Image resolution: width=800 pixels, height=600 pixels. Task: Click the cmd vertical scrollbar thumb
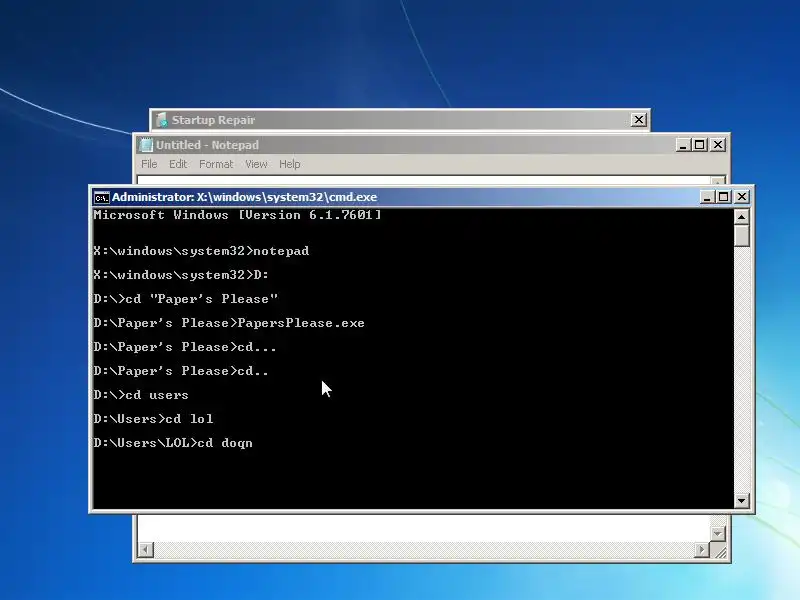point(741,236)
